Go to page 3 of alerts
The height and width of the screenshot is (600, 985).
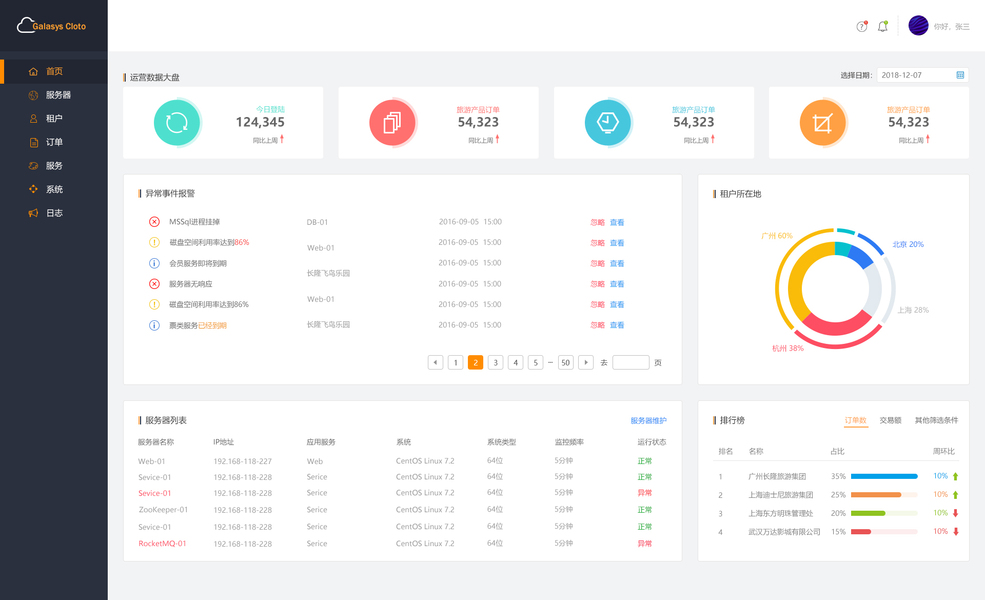pyautogui.click(x=496, y=363)
